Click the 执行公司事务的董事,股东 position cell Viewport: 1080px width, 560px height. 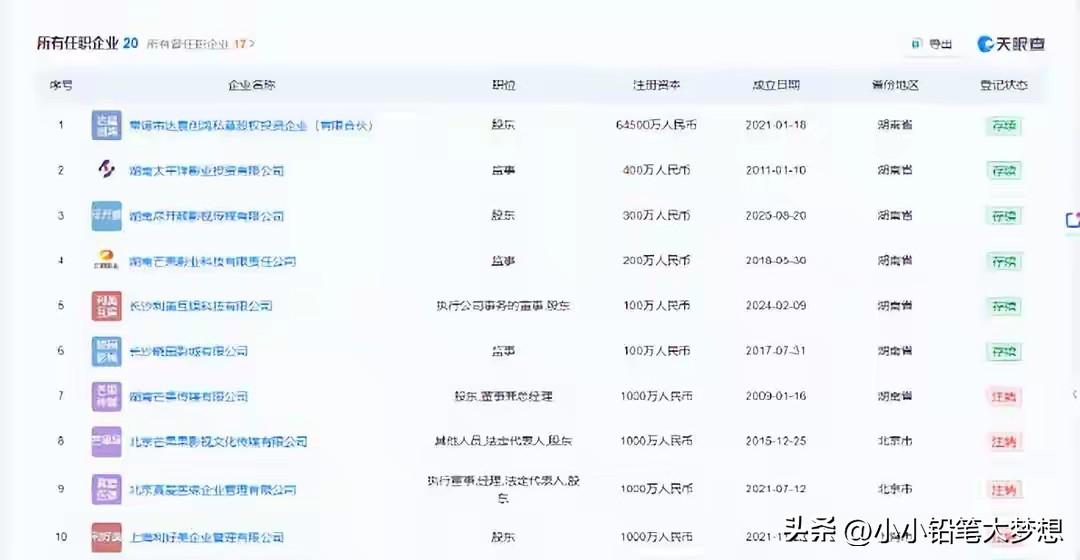click(503, 305)
